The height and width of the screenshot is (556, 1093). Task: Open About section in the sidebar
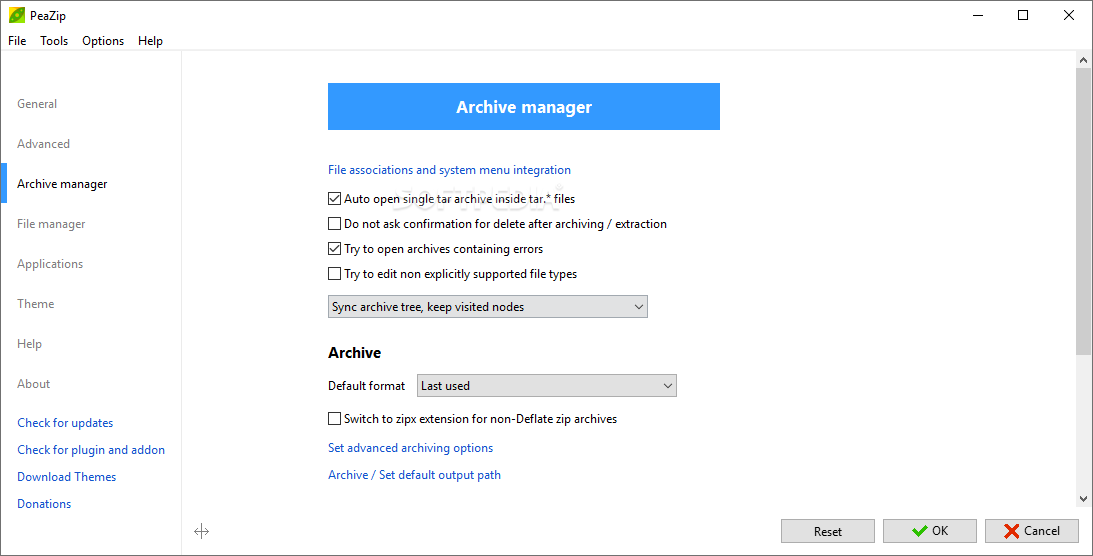tap(33, 384)
